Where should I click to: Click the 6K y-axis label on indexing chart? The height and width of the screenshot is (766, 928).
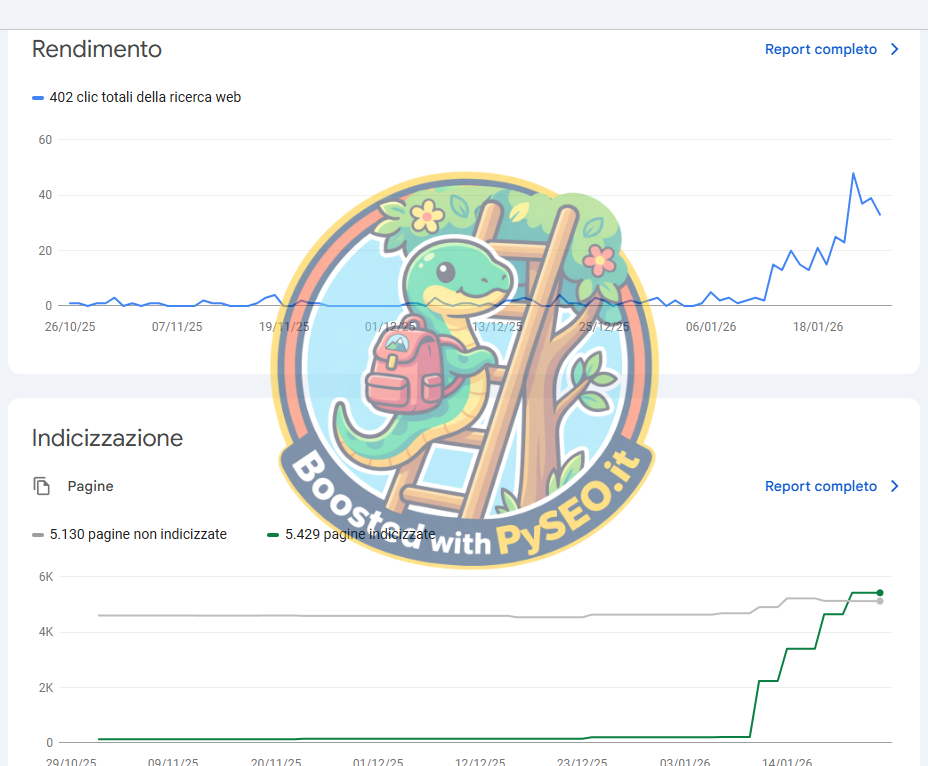click(46, 577)
